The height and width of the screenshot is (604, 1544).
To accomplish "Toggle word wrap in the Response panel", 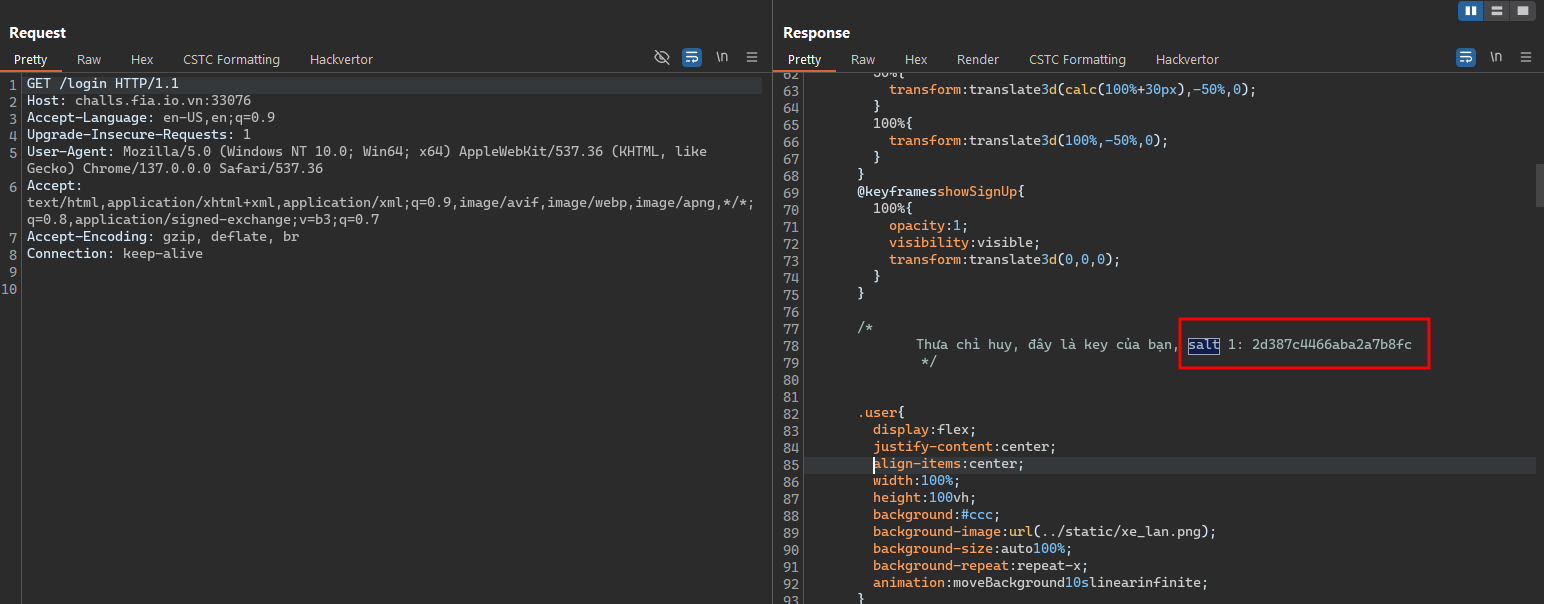I will coord(1466,57).
